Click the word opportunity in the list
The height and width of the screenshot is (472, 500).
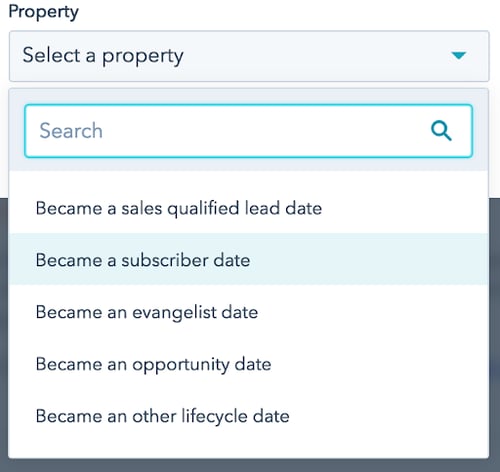(181, 365)
